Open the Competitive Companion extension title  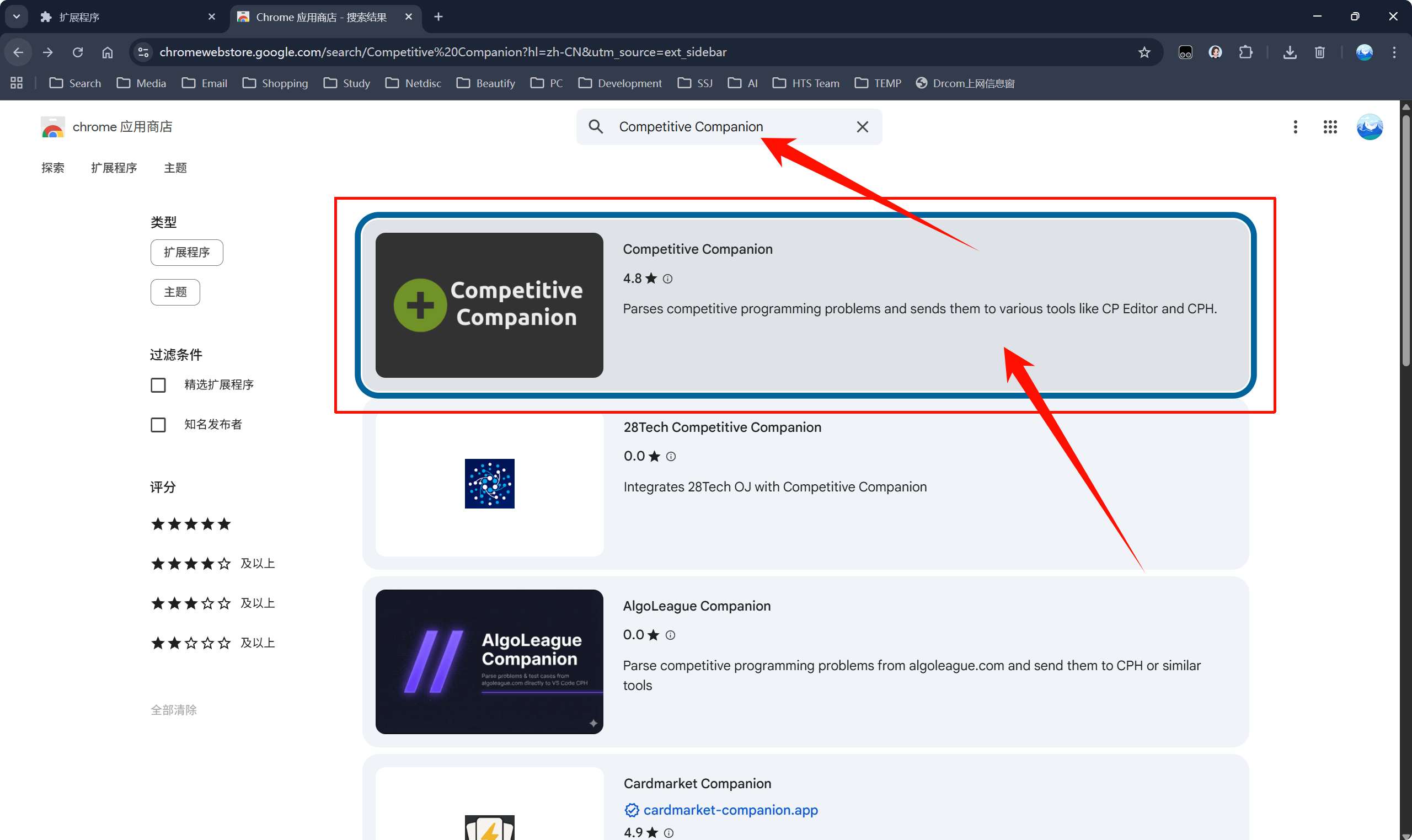tap(697, 250)
